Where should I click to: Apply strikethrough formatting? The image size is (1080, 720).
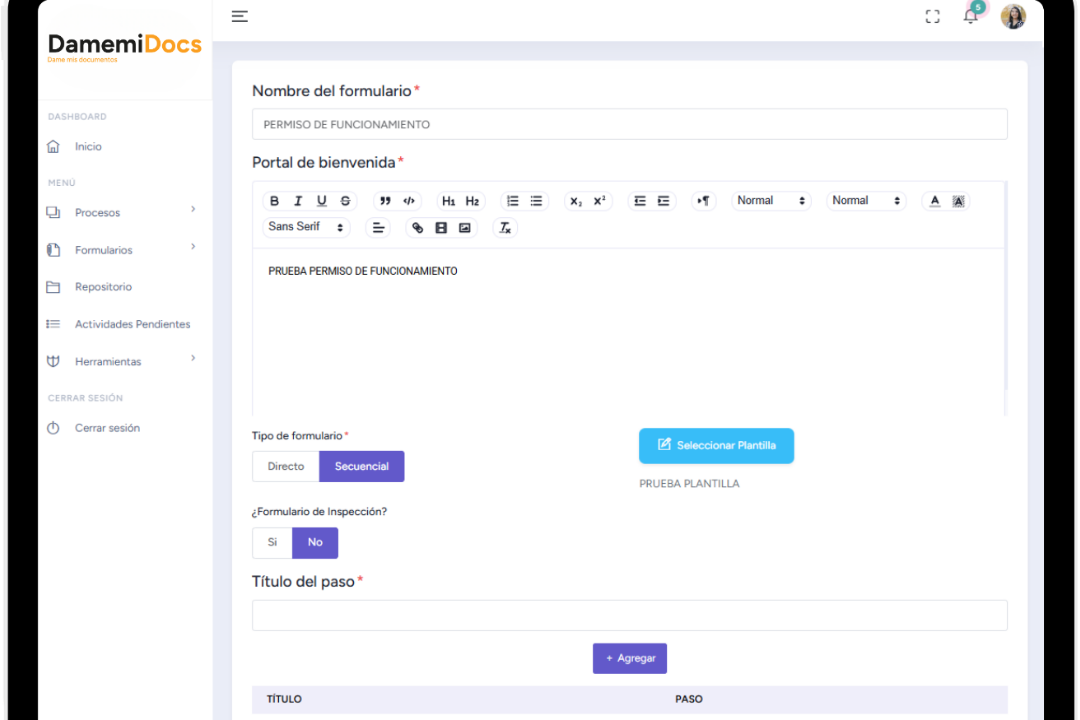(x=345, y=201)
